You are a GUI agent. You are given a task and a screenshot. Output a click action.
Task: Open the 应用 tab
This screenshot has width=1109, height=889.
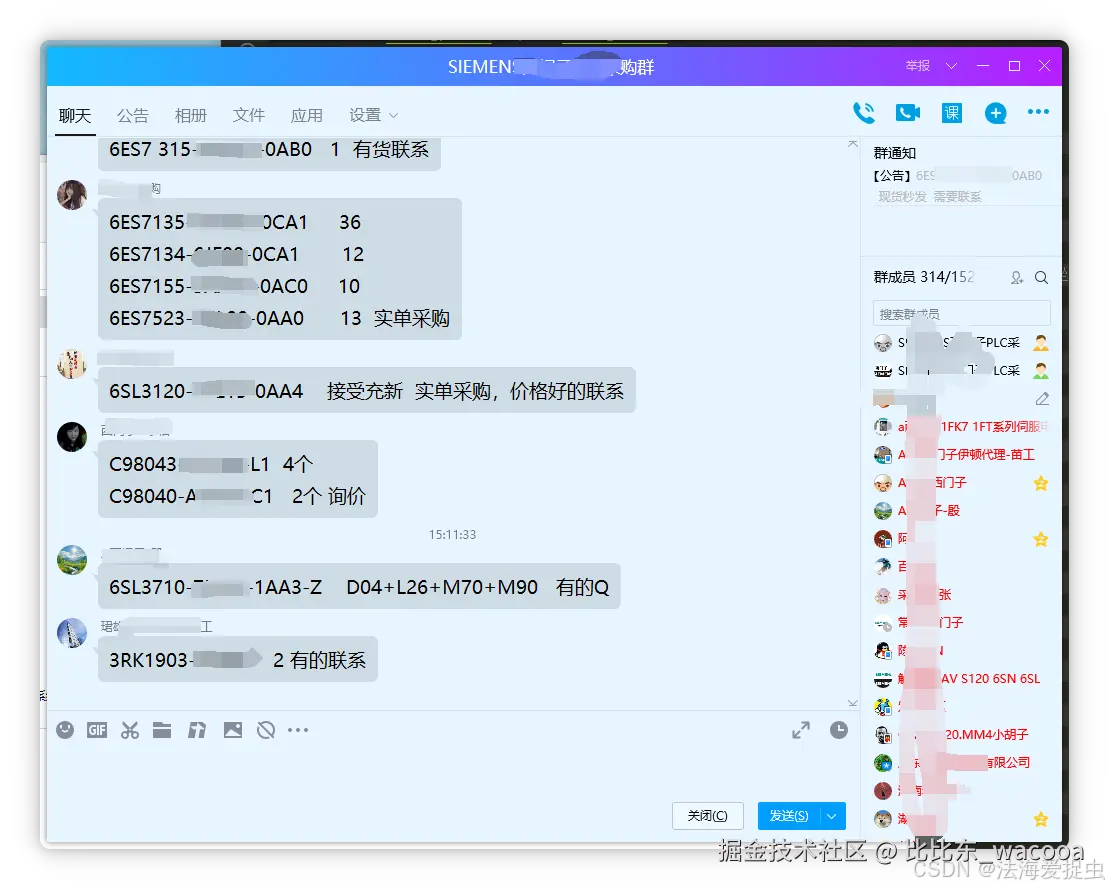point(307,115)
